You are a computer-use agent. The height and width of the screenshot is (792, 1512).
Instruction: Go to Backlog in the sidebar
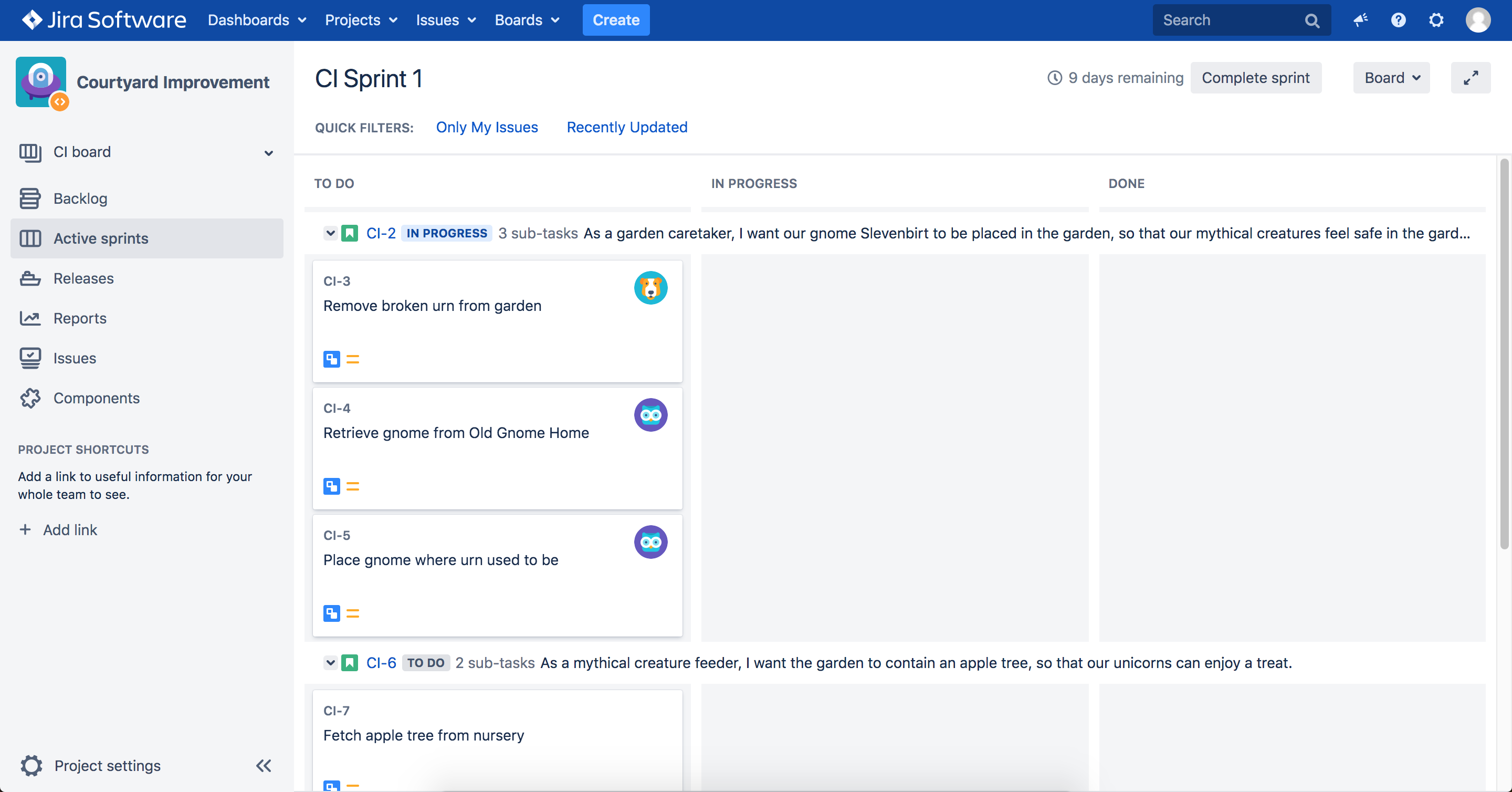pyautogui.click(x=147, y=199)
